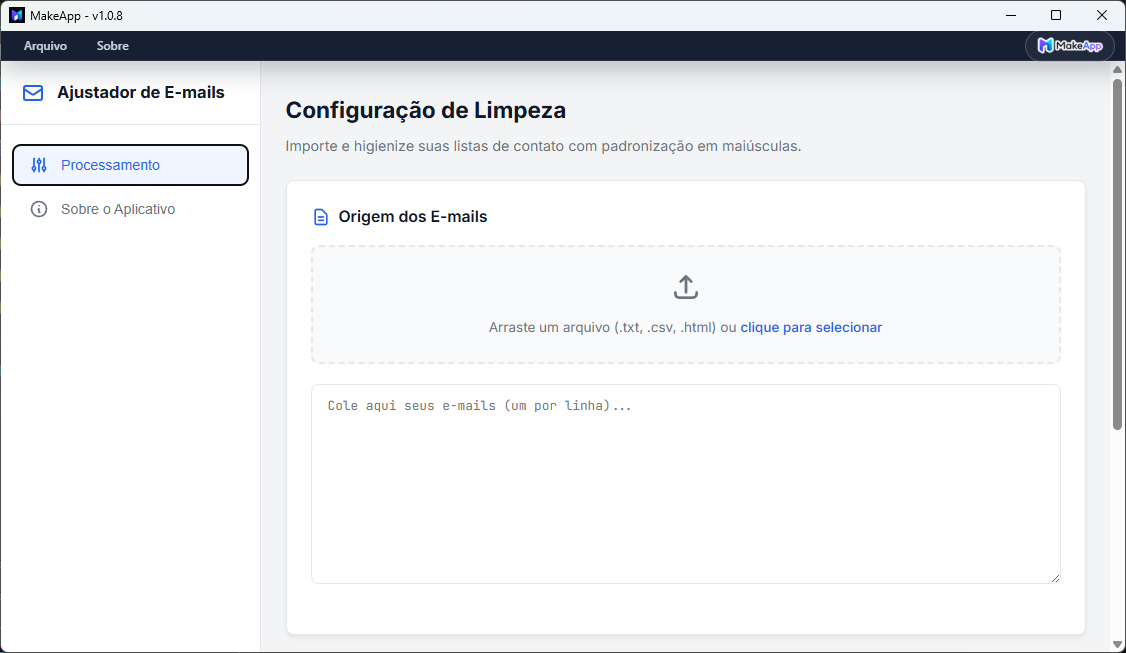Click the 'Ajustador de E-mails' title text
1126x653 pixels.
pyautogui.click(x=141, y=93)
